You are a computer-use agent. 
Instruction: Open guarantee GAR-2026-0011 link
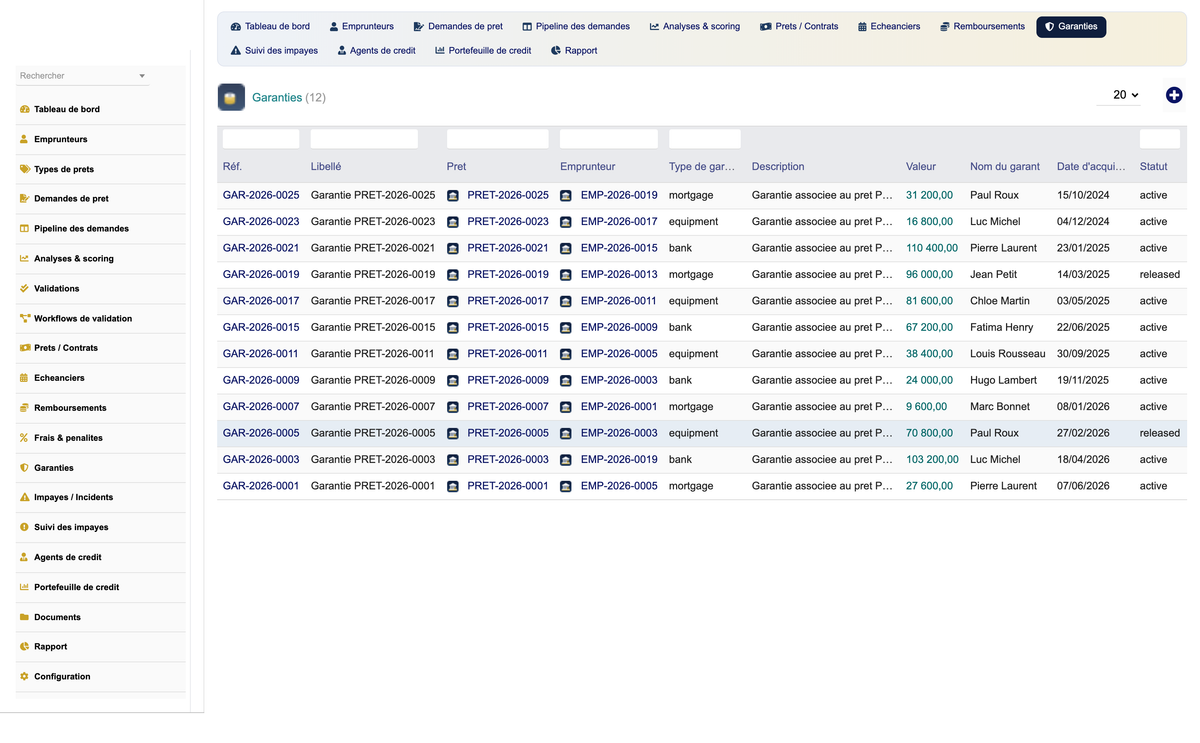click(x=261, y=354)
